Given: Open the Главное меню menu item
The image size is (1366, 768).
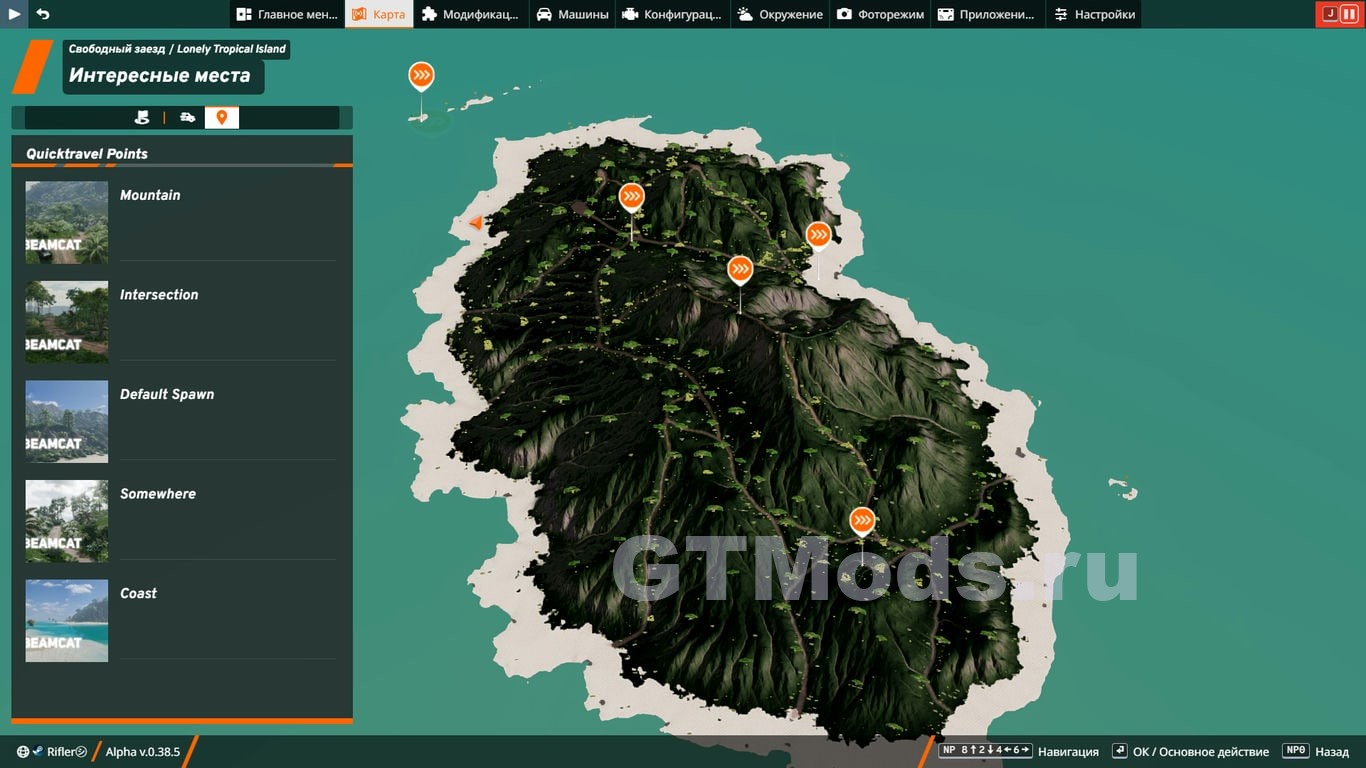Looking at the screenshot, I should pos(286,14).
